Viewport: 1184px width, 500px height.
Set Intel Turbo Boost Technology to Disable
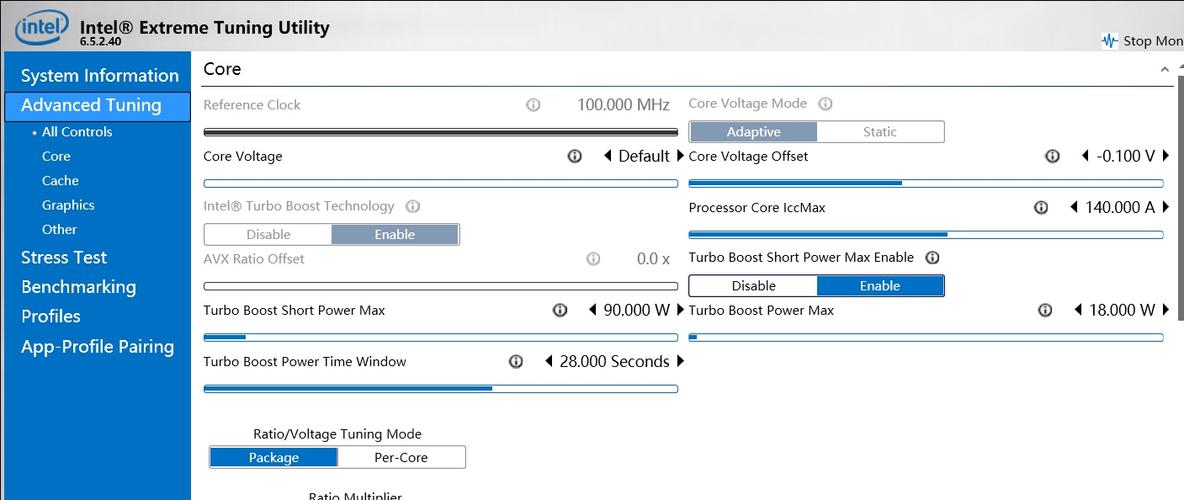coord(268,234)
